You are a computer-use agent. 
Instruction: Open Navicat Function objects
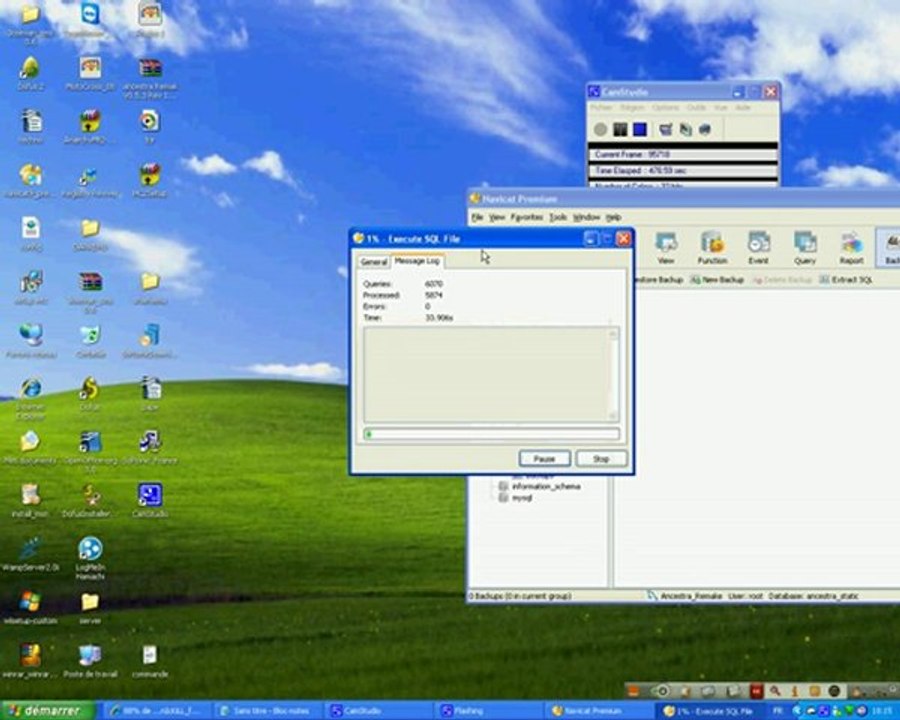[x=712, y=248]
